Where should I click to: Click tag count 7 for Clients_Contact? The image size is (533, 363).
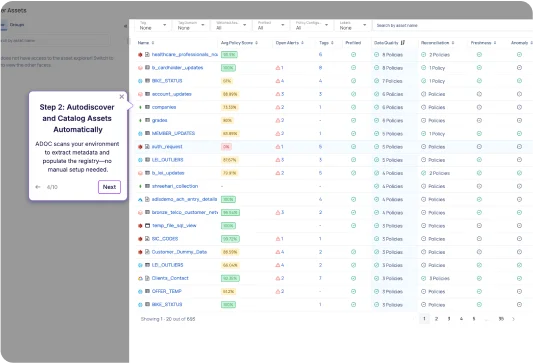(x=320, y=278)
